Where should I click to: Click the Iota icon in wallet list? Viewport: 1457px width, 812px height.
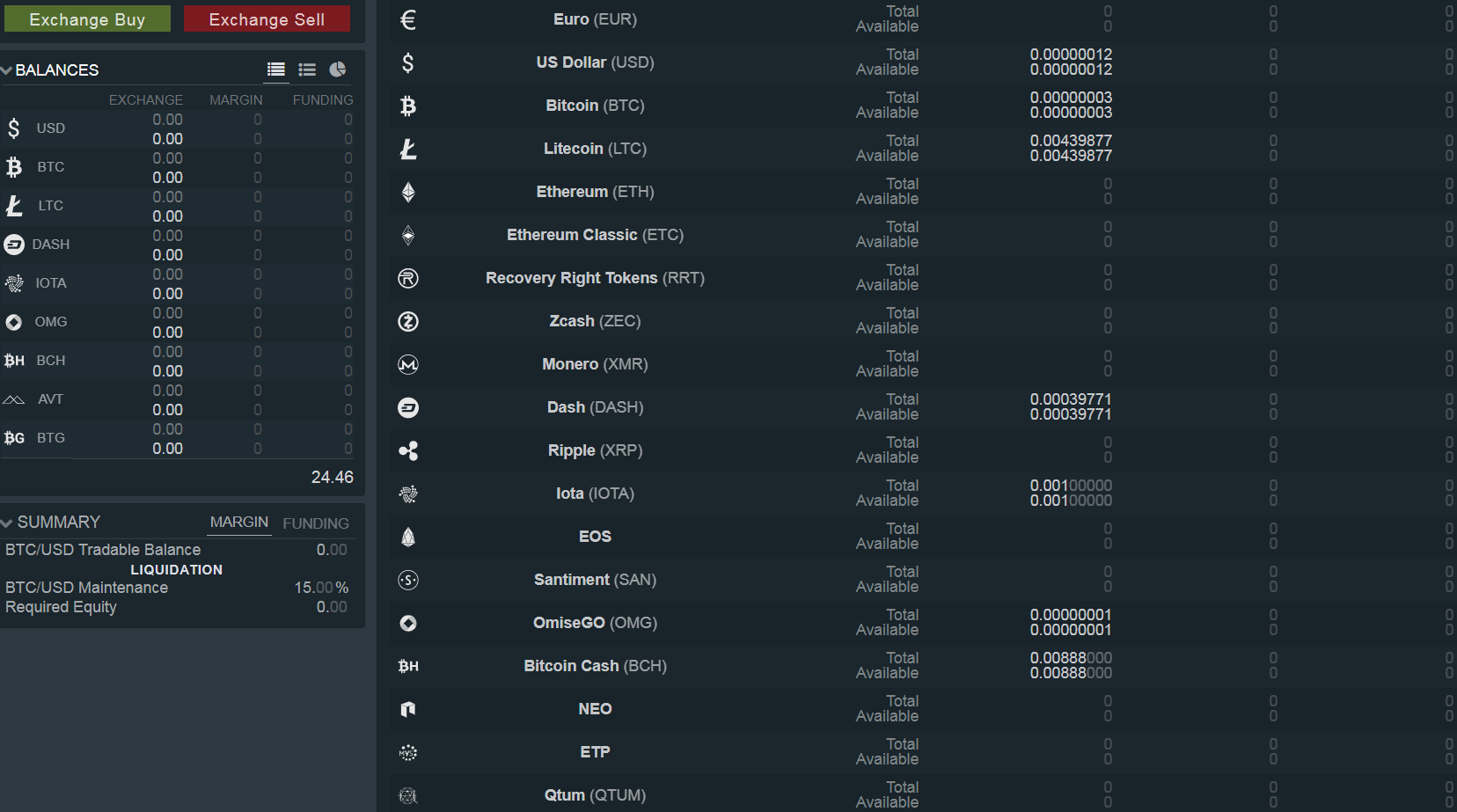pos(408,494)
